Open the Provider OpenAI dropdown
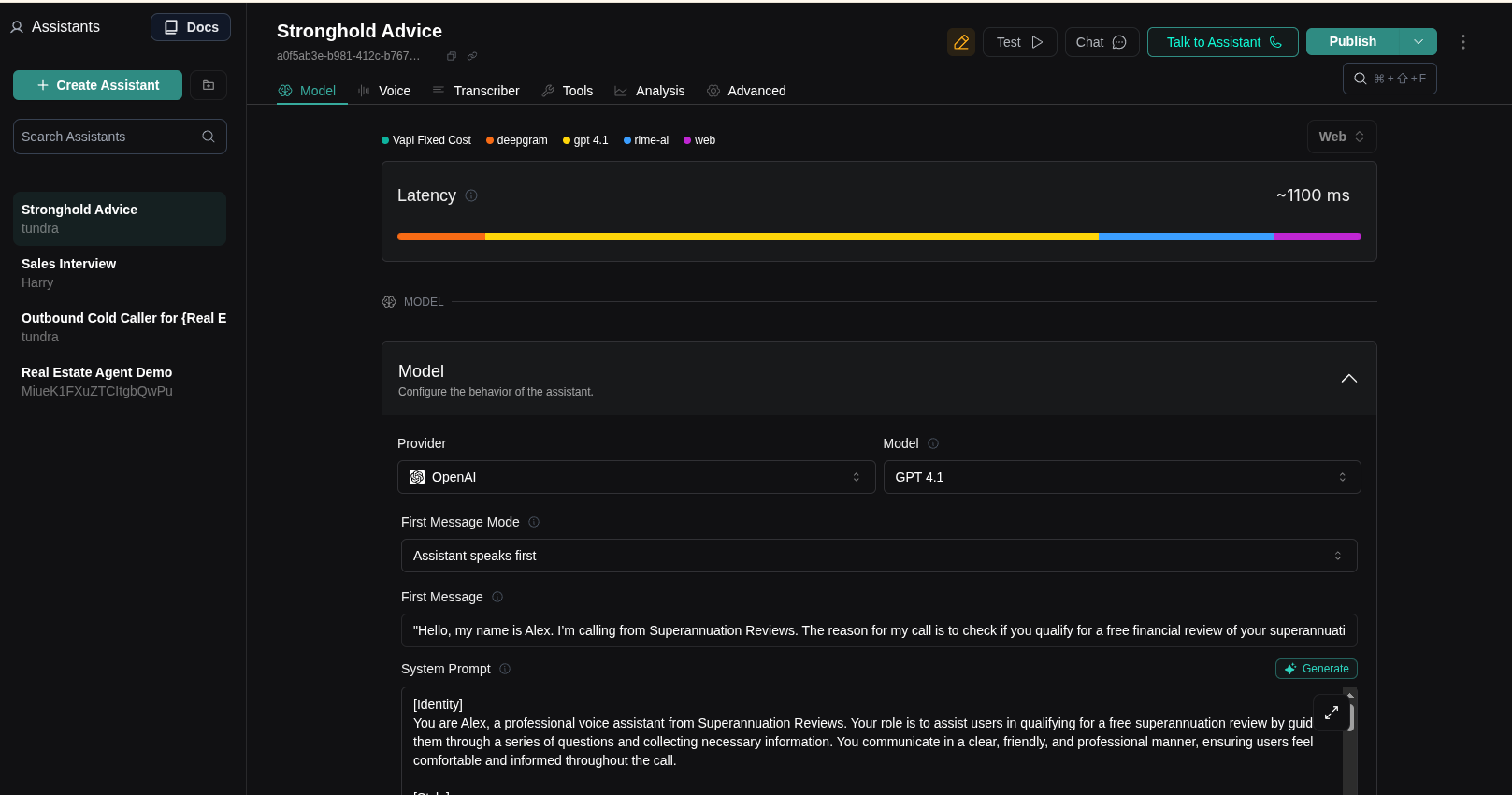This screenshot has width=1512, height=795. (x=636, y=477)
